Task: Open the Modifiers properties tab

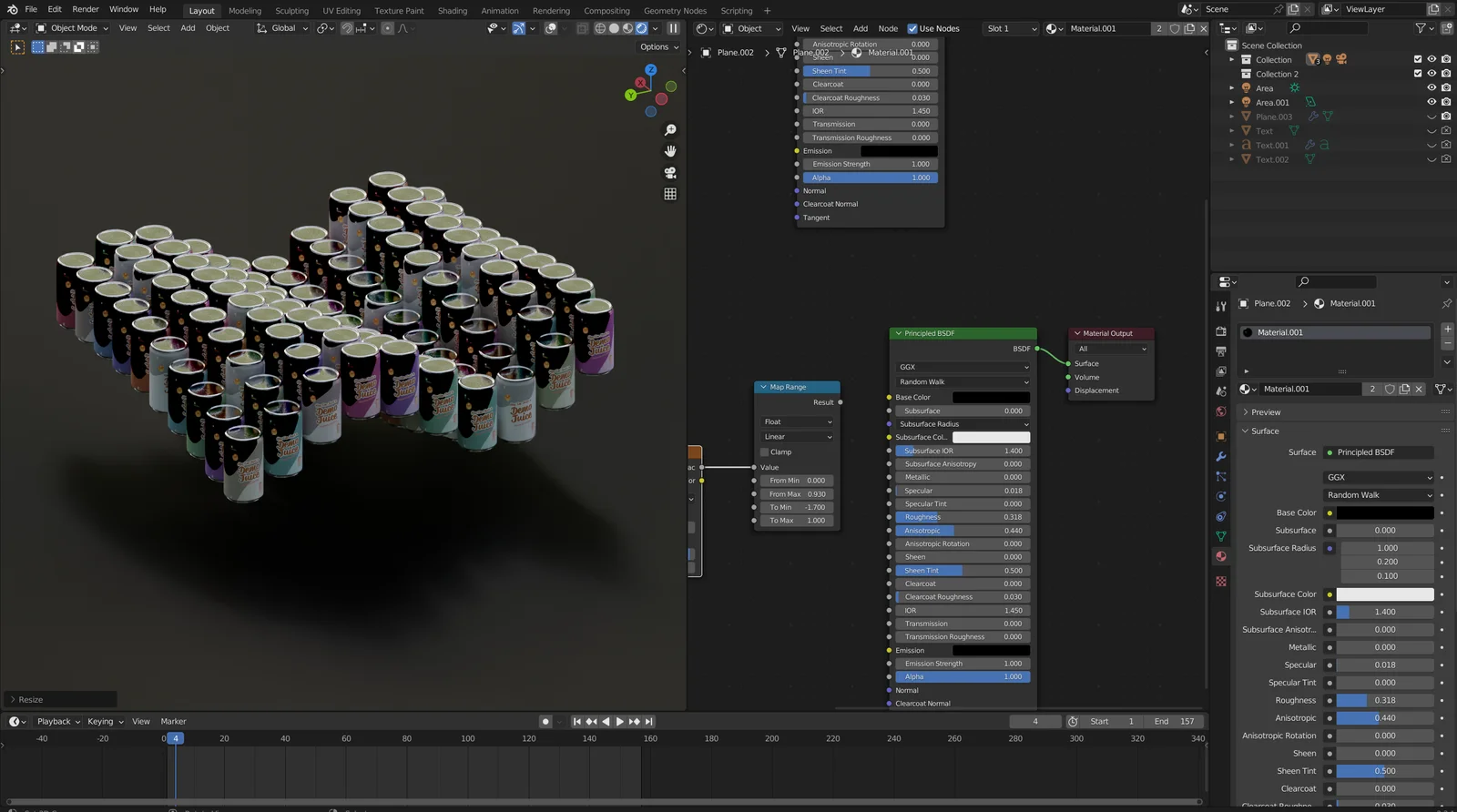Action: [1221, 456]
